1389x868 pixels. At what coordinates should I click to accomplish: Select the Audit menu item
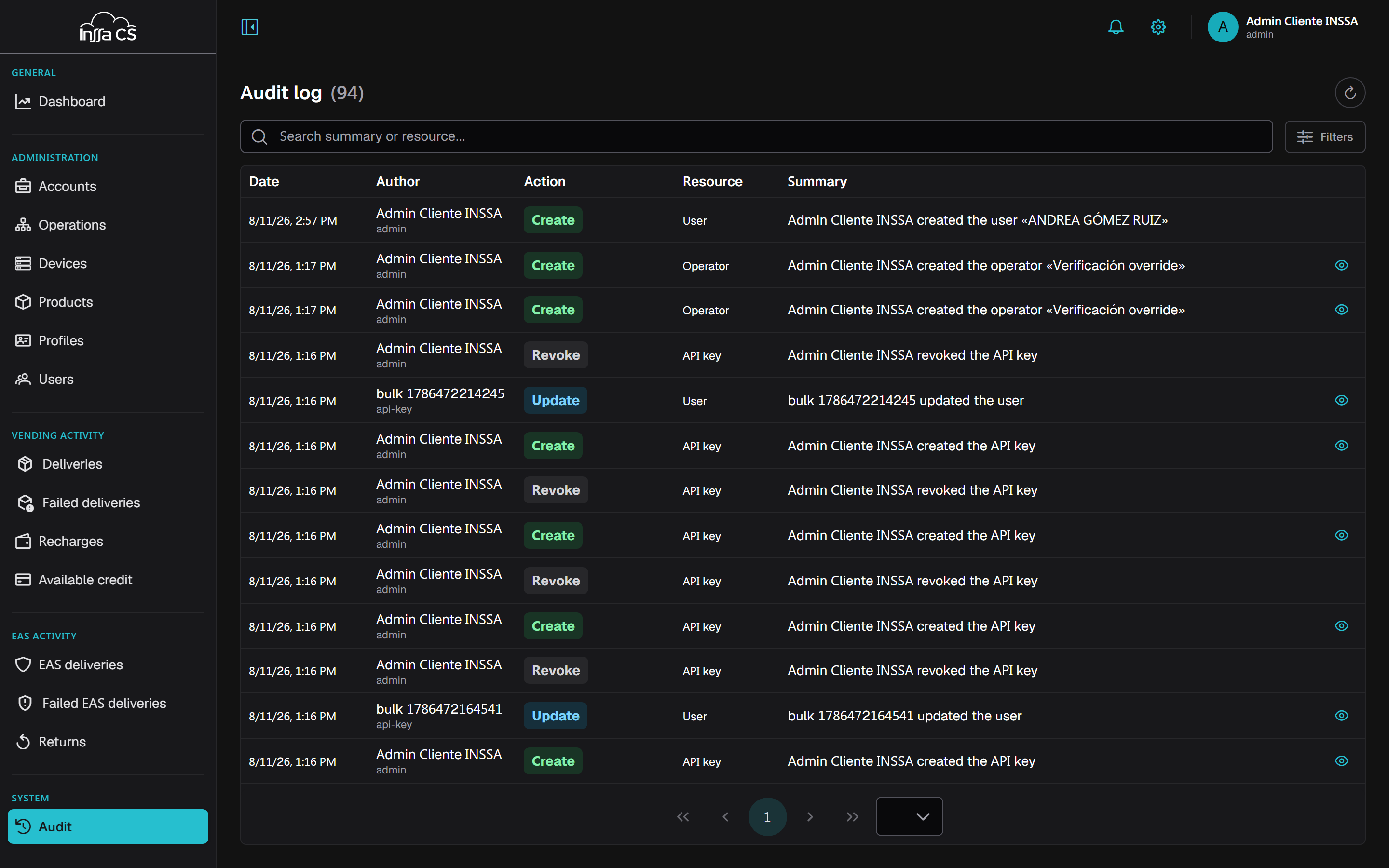tap(108, 826)
